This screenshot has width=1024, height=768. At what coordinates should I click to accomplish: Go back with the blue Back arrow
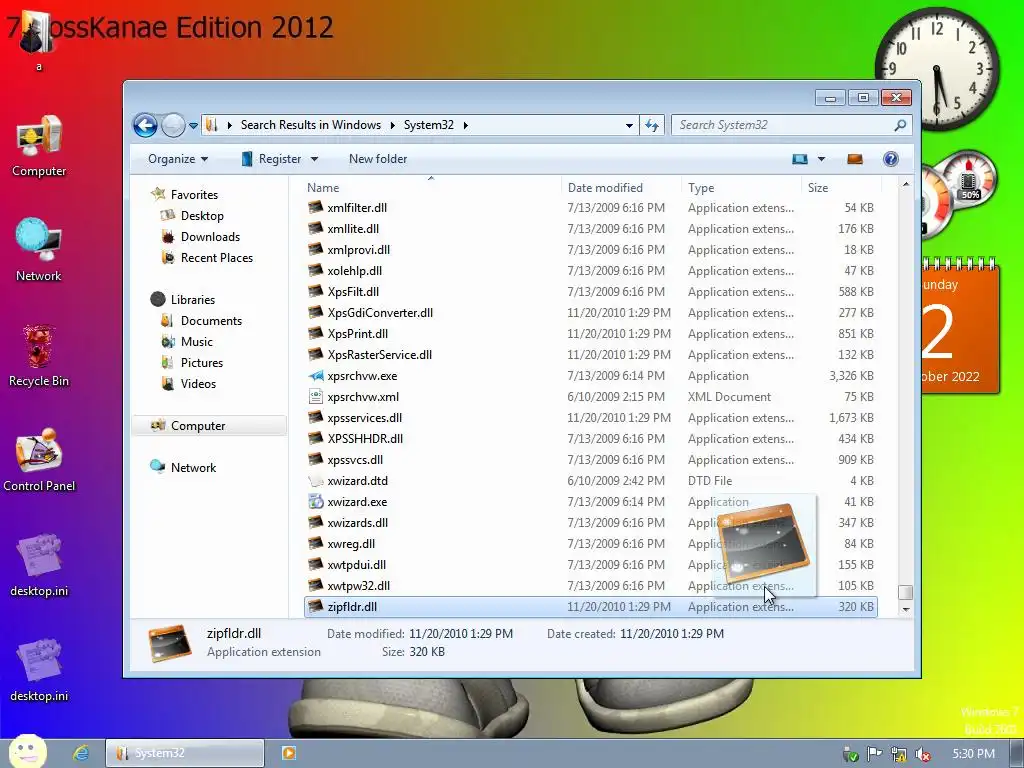click(145, 125)
